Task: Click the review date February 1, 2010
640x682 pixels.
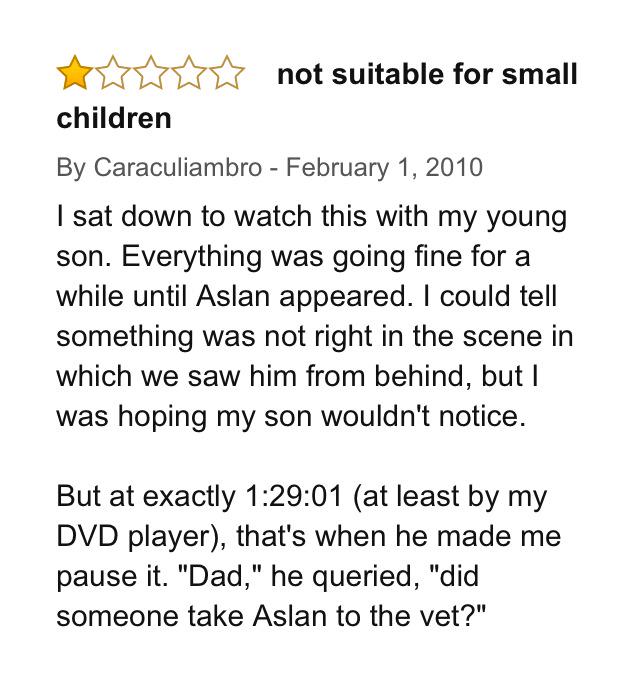Action: pyautogui.click(x=384, y=167)
